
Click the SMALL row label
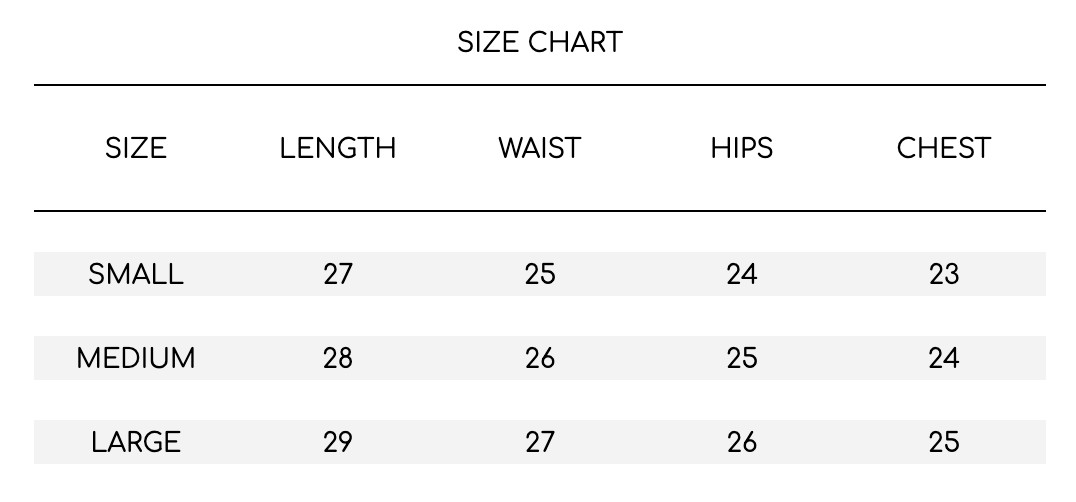click(x=136, y=274)
